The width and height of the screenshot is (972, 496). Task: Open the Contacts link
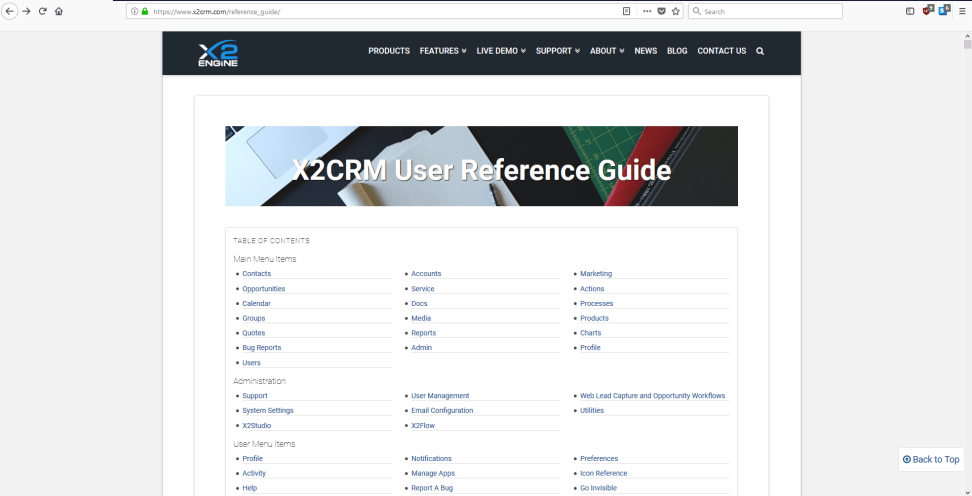tap(257, 273)
